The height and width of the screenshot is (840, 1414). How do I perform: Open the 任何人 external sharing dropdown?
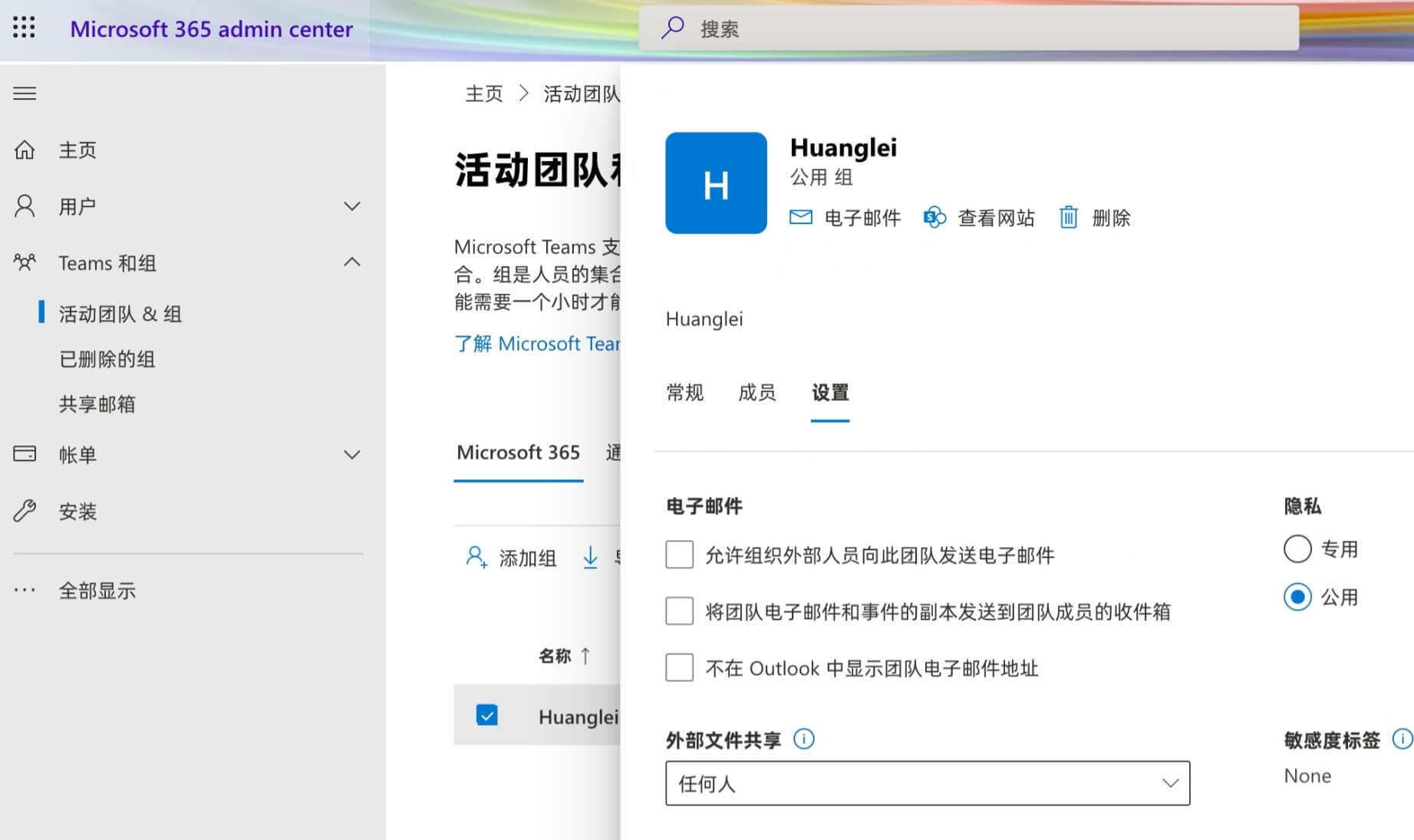point(927,783)
